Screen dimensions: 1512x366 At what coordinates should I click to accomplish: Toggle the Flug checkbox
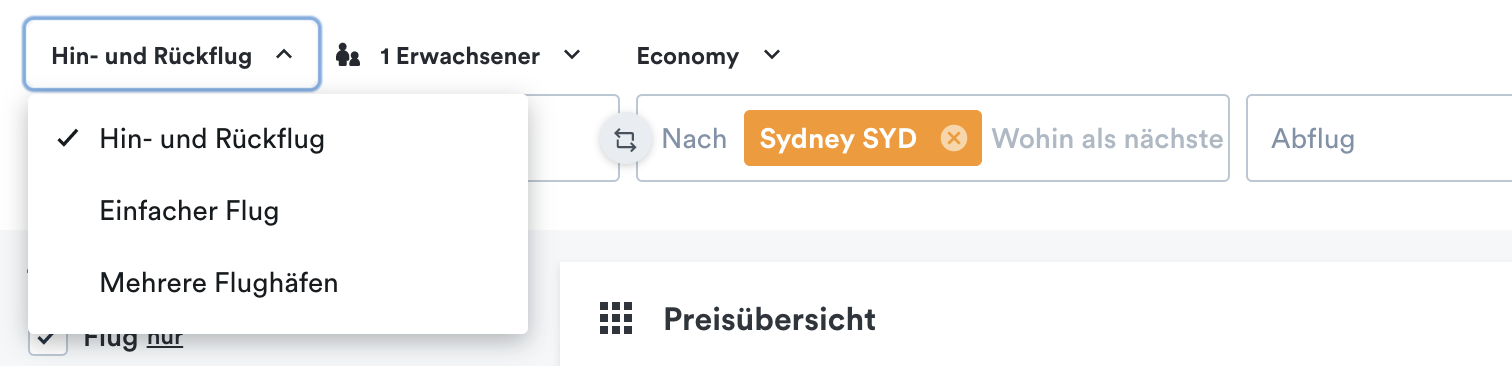tap(46, 339)
